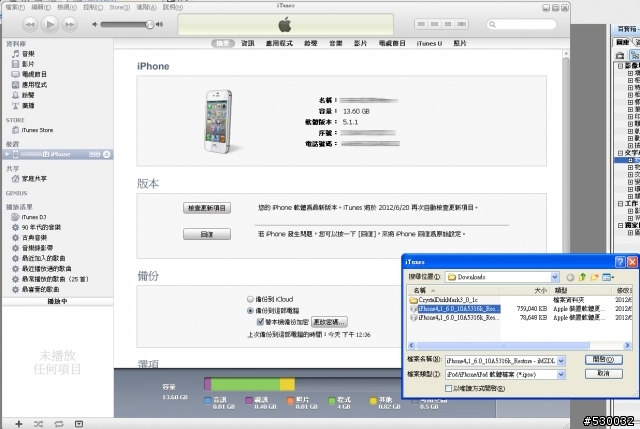Select 音樂 music note in library sidebar
Viewport: 640px width, 429px height.
point(23,54)
